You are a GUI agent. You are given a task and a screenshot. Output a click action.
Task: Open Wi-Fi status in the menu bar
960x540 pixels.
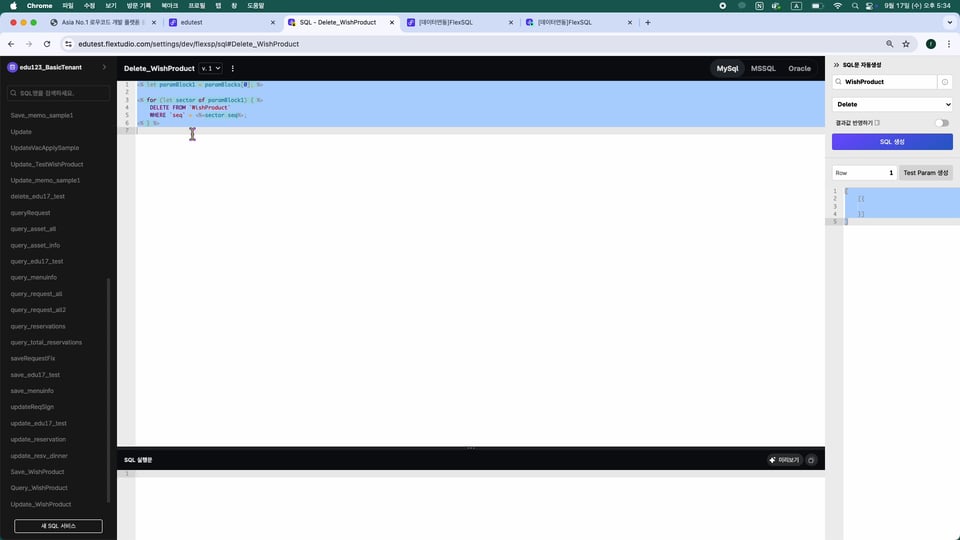pos(838,6)
